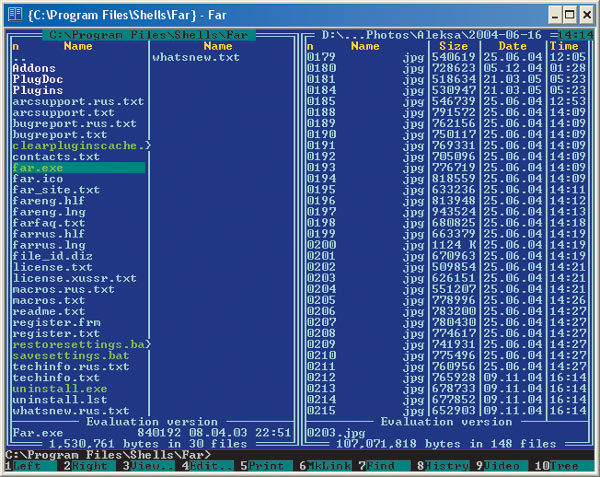Click the command line prompt field
The height and width of the screenshot is (477, 600).
pyautogui.click(x=300, y=454)
